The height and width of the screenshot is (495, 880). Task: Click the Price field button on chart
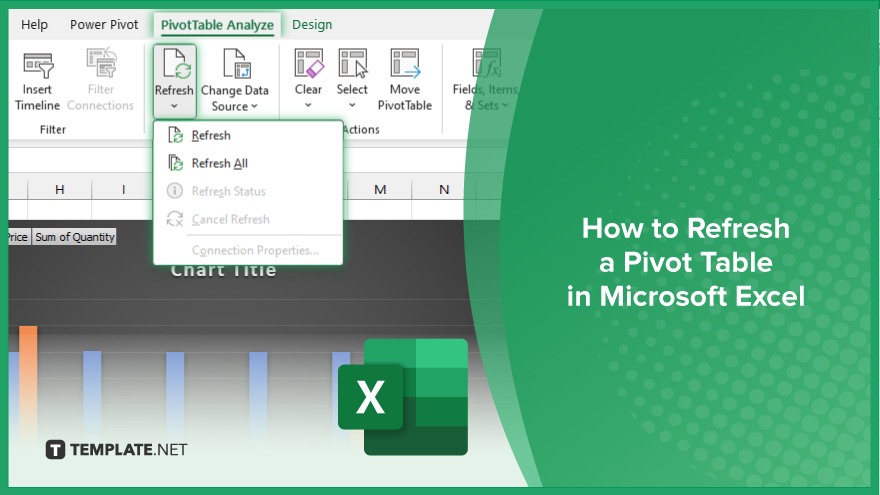click(19, 237)
